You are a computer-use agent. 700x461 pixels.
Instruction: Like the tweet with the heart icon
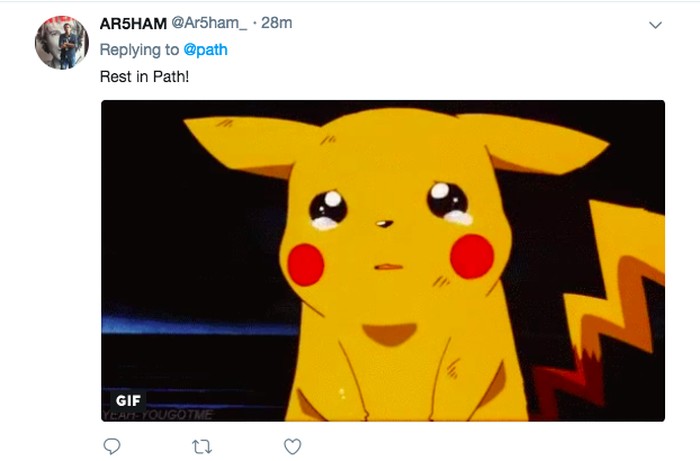(x=292, y=446)
